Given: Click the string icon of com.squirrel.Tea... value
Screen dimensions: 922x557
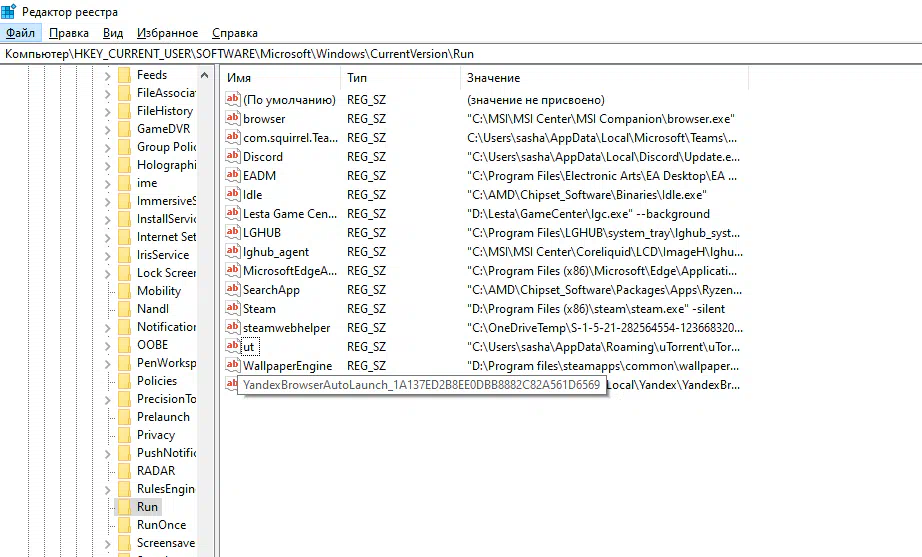Looking at the screenshot, I should coord(233,136).
